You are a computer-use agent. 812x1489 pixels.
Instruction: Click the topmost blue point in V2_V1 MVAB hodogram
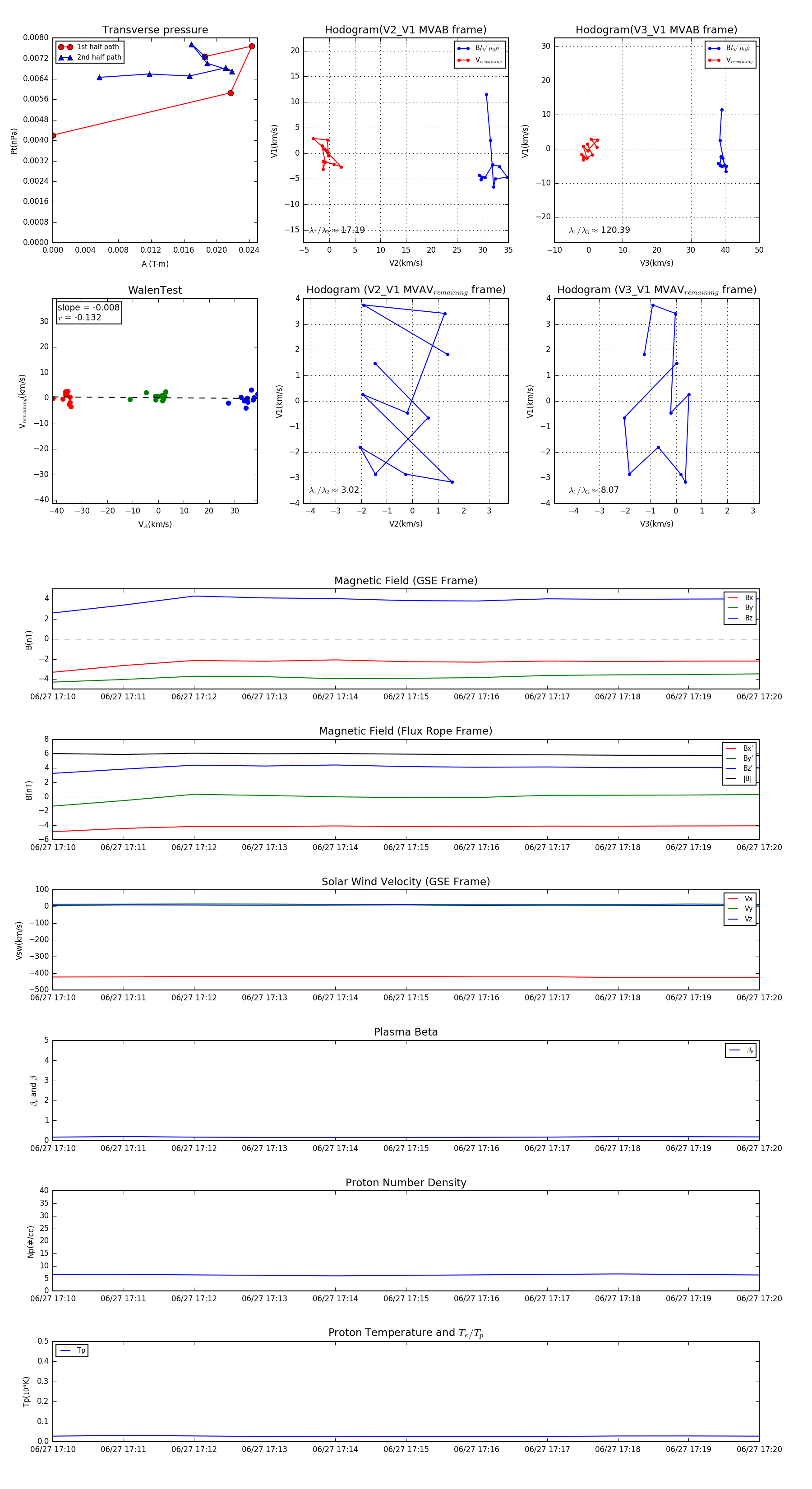tap(486, 94)
